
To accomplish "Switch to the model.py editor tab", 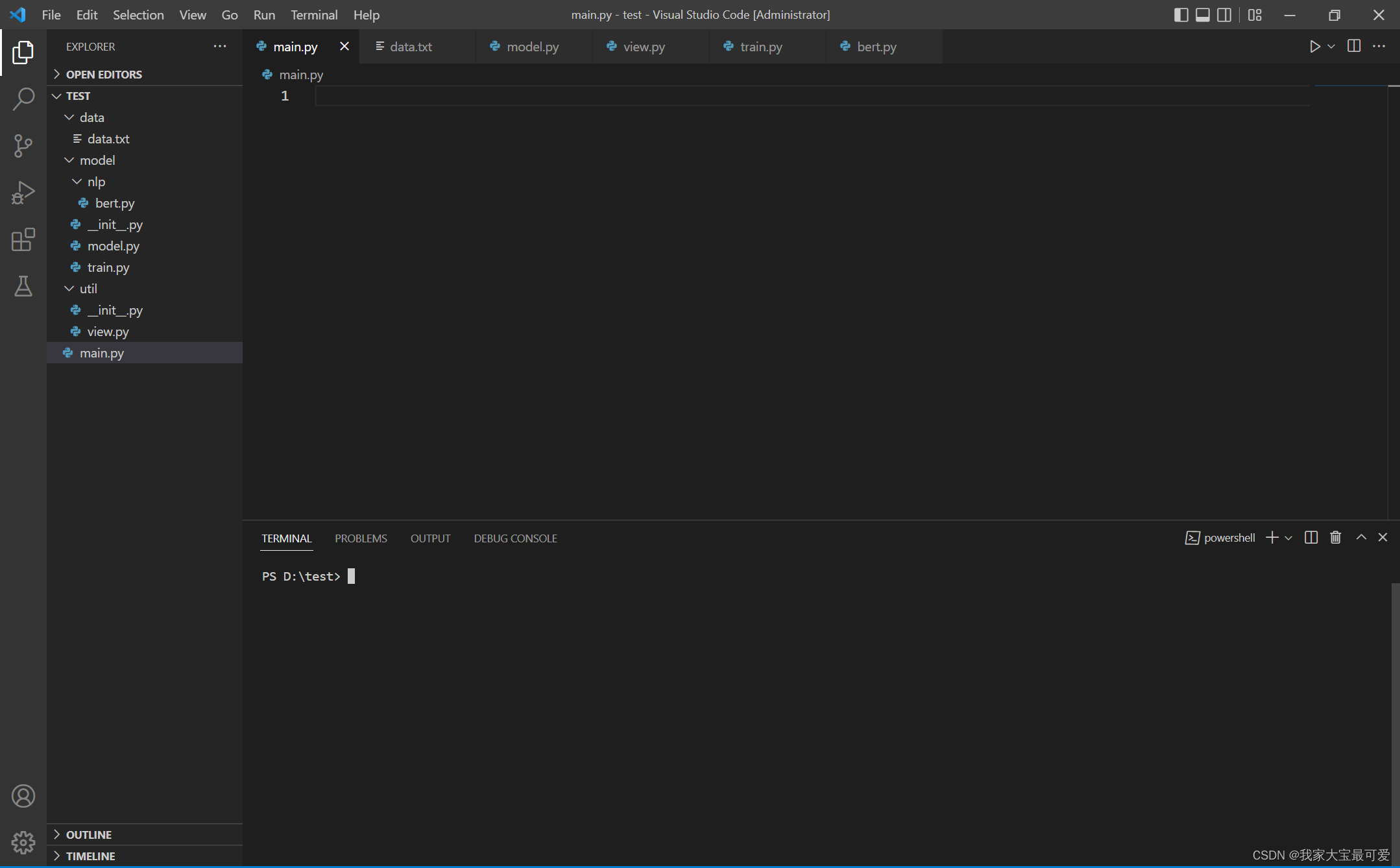I will [x=532, y=47].
